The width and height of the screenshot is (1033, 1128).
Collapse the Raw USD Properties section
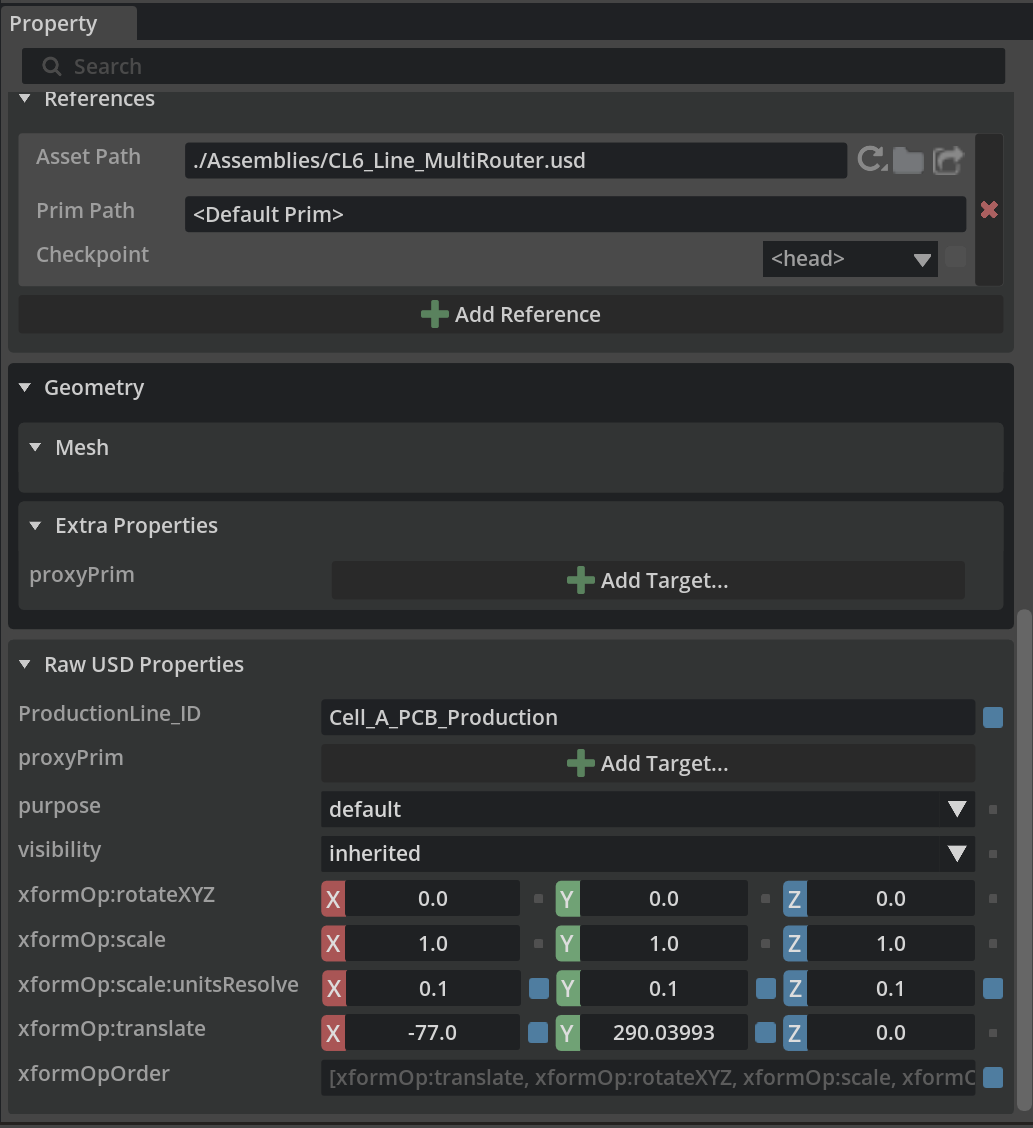point(26,665)
